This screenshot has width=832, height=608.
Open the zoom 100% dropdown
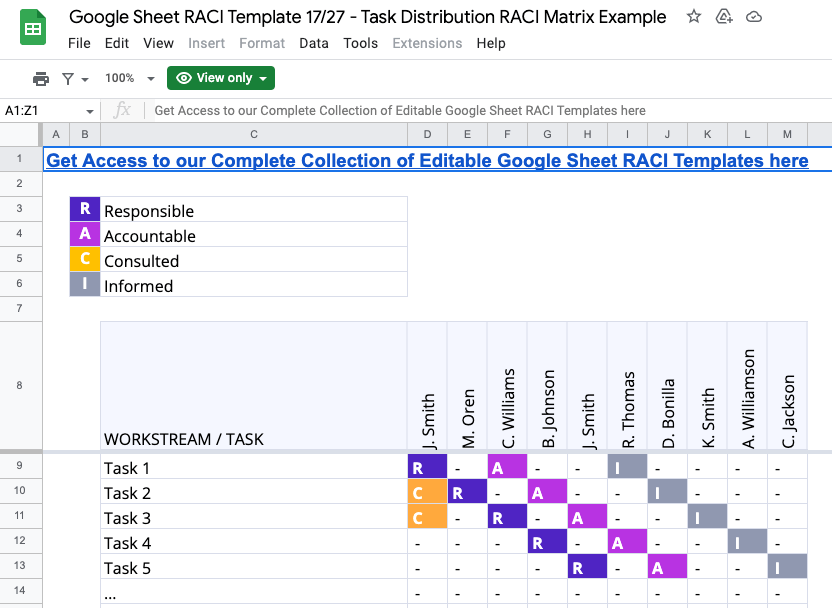[x=130, y=78]
